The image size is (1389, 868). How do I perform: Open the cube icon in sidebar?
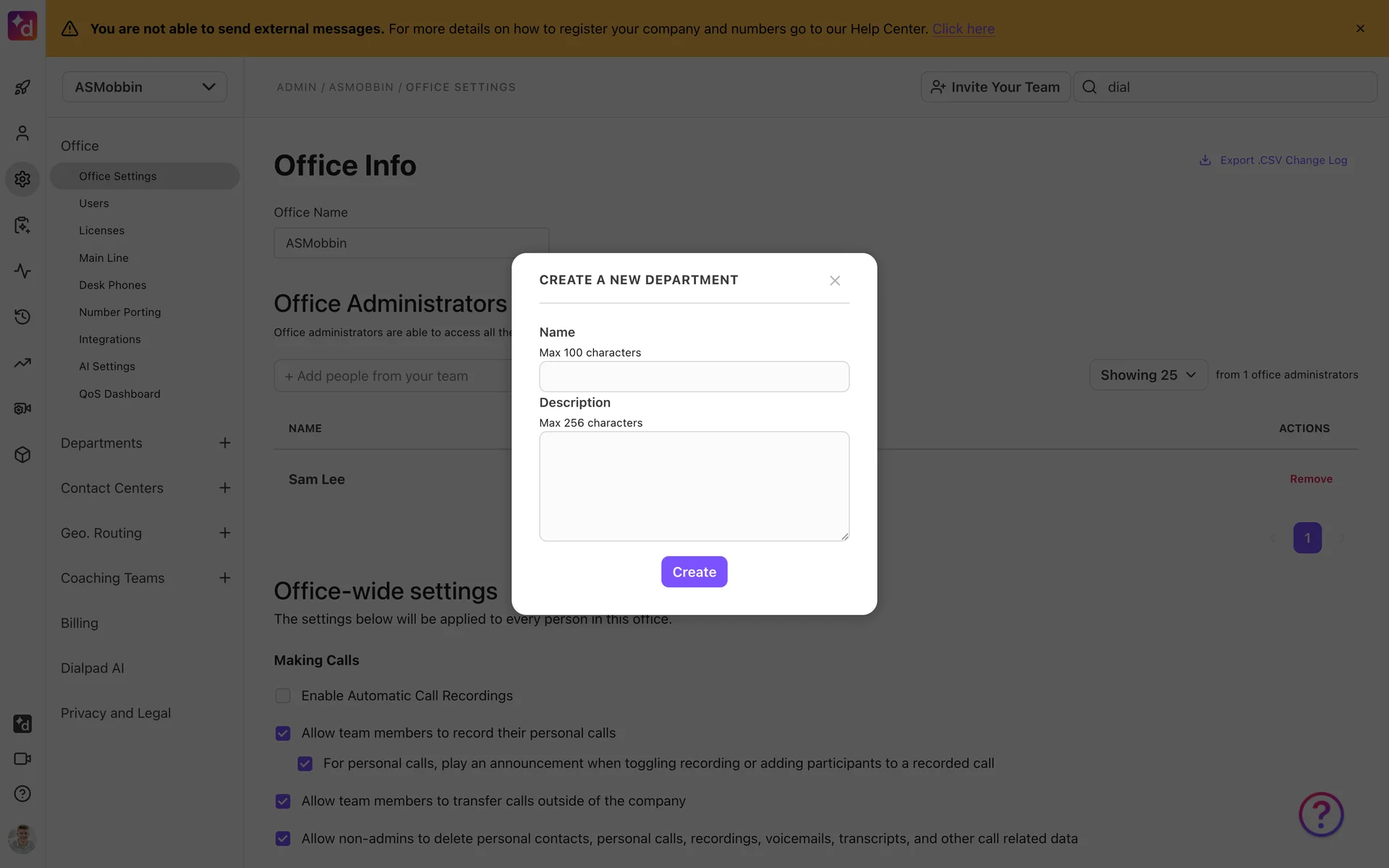tap(22, 454)
